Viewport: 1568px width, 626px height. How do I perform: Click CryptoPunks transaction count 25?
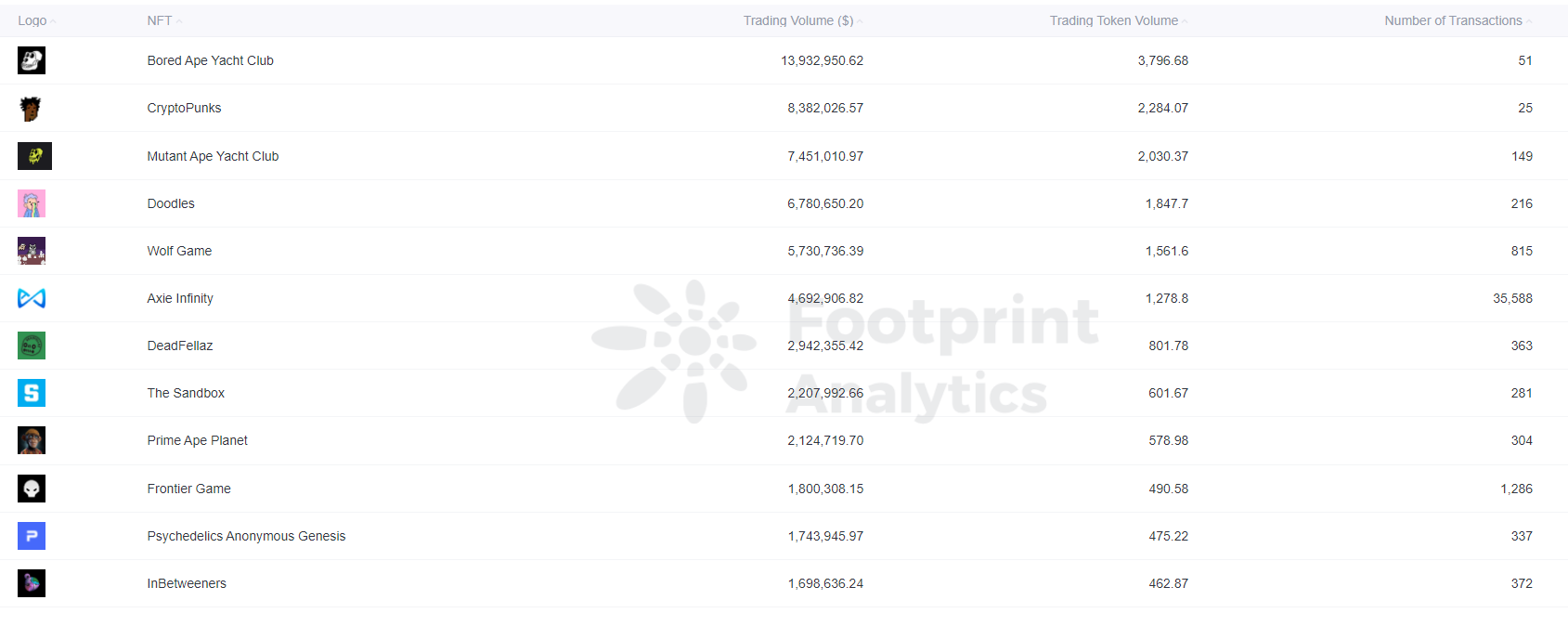click(1525, 108)
